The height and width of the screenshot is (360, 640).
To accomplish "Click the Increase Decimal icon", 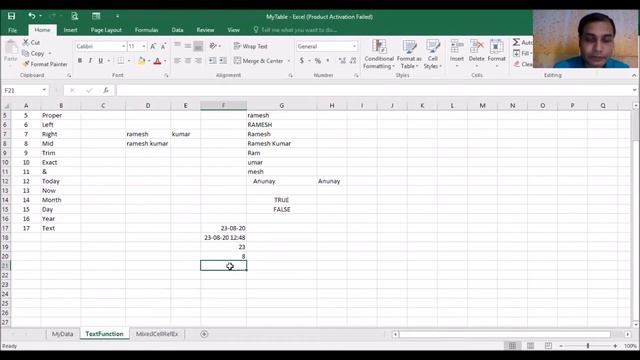I will click(x=342, y=61).
